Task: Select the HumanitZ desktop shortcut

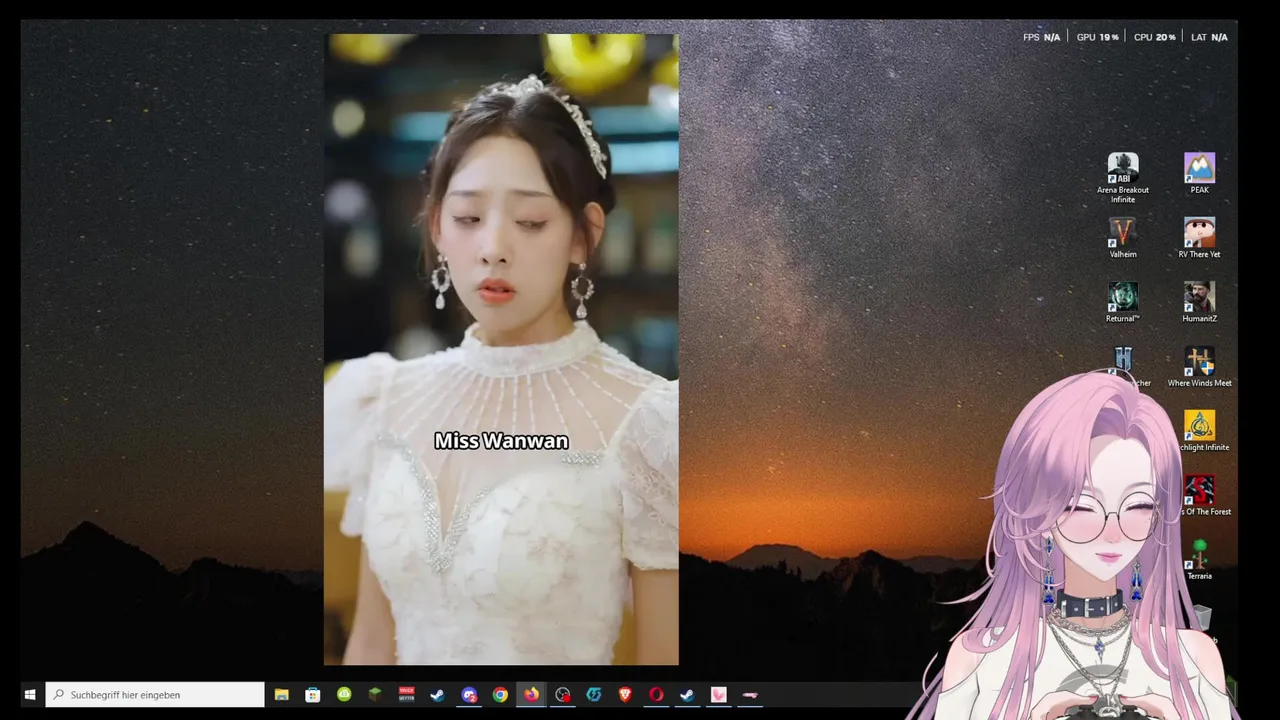Action: pyautogui.click(x=1199, y=302)
